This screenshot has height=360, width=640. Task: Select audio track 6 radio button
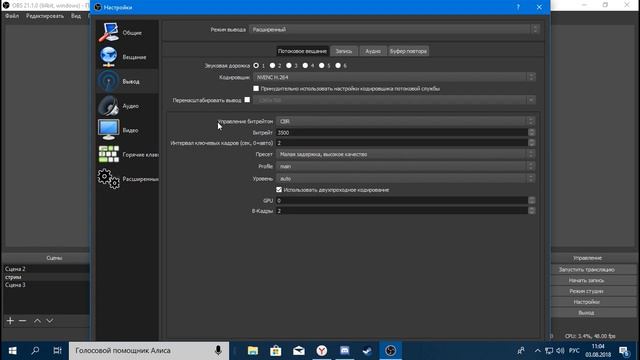point(338,65)
